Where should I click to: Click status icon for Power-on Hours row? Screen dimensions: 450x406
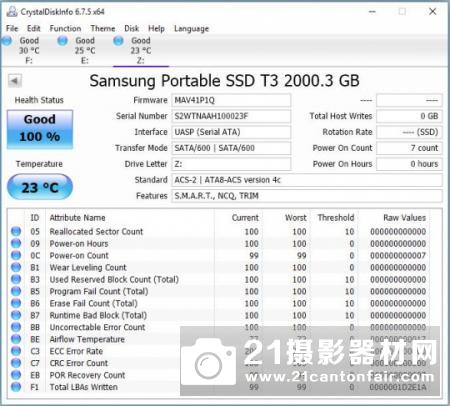pyautogui.click(x=16, y=243)
